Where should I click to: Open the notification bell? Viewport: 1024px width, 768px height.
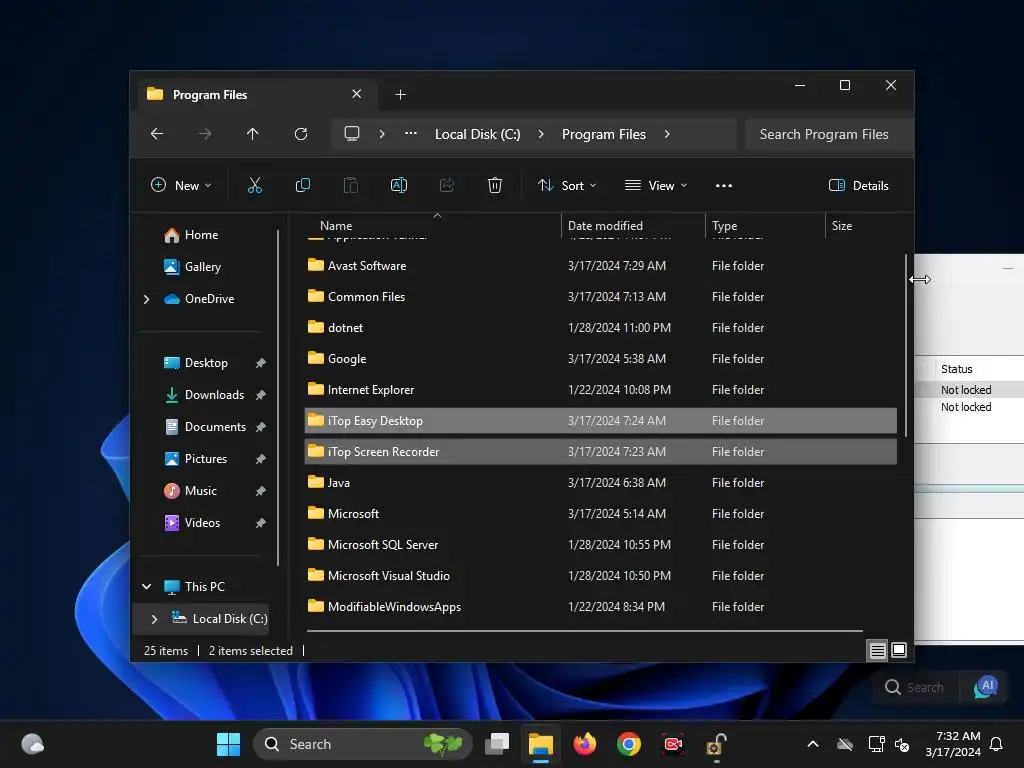pos(997,744)
